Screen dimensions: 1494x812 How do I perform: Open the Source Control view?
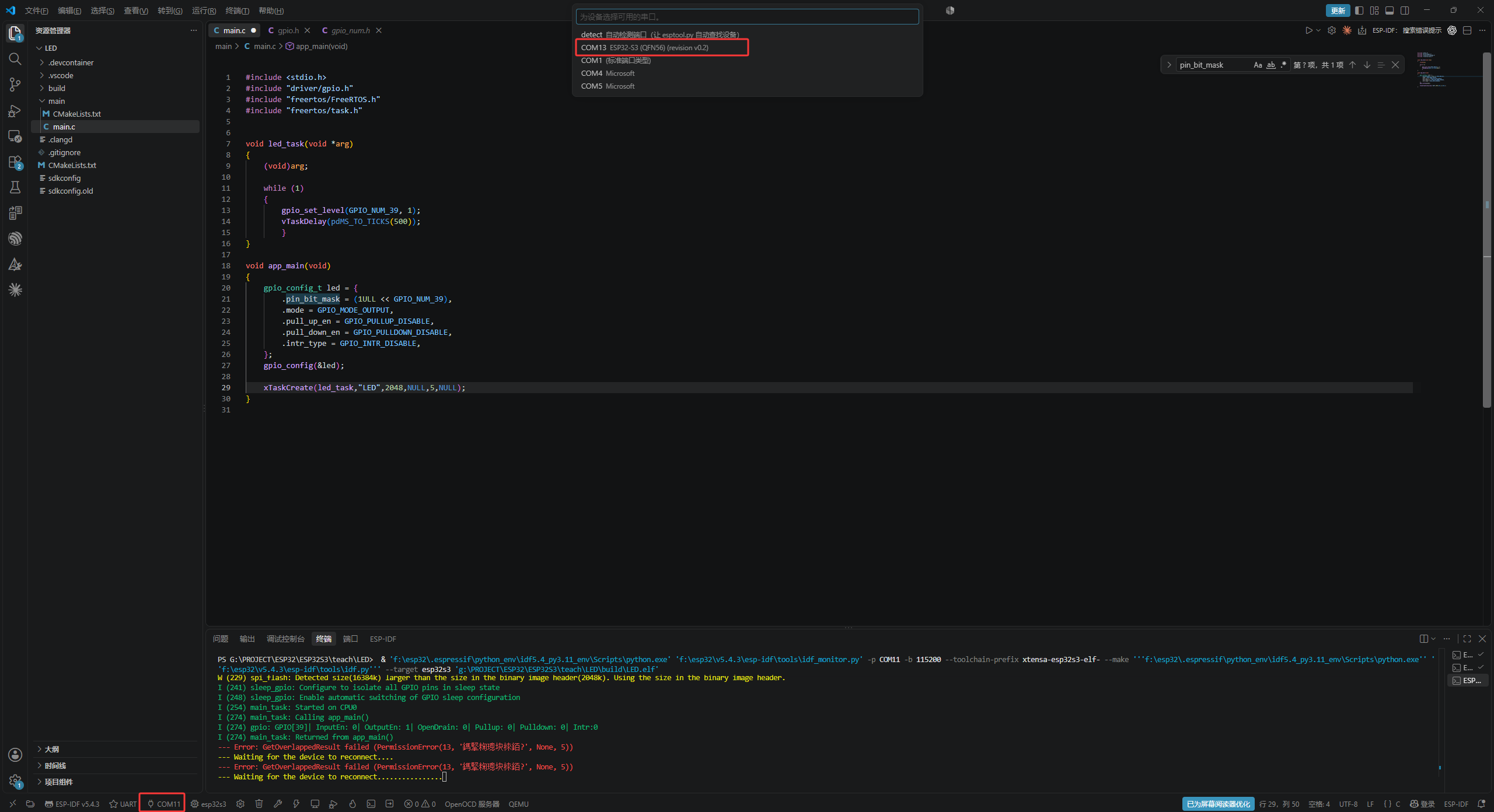[15, 85]
